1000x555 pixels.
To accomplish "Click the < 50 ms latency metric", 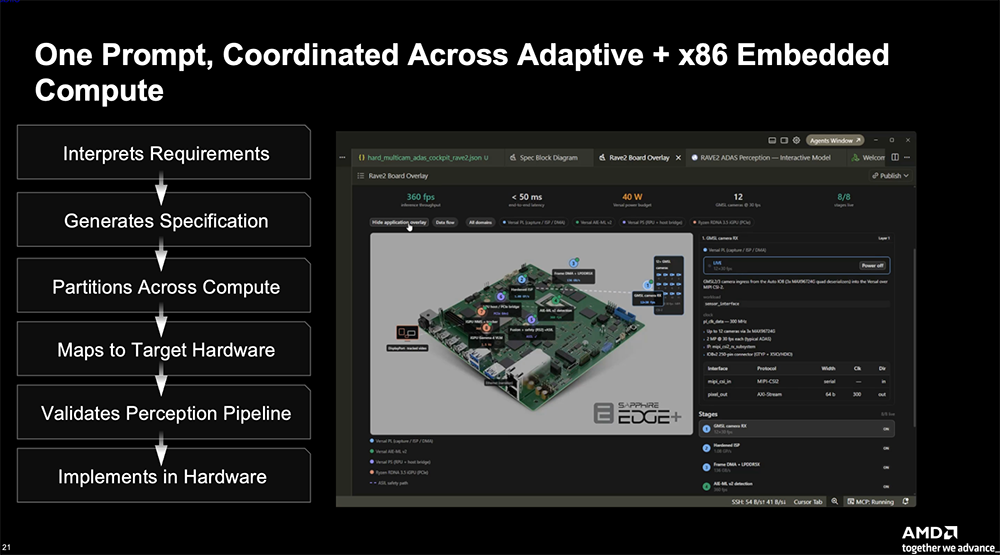I will (526, 200).
